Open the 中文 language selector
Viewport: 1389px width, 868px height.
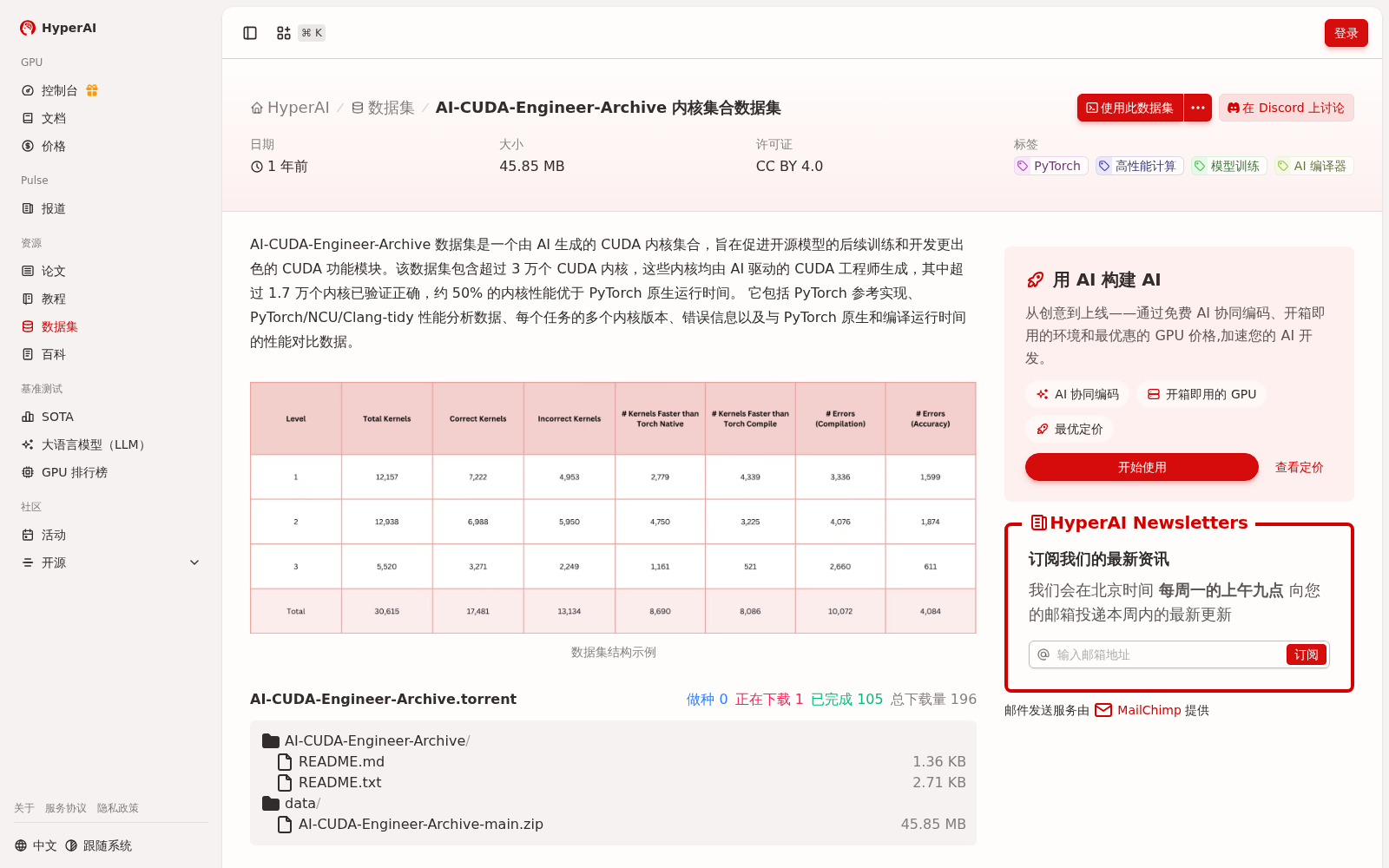pos(36,845)
